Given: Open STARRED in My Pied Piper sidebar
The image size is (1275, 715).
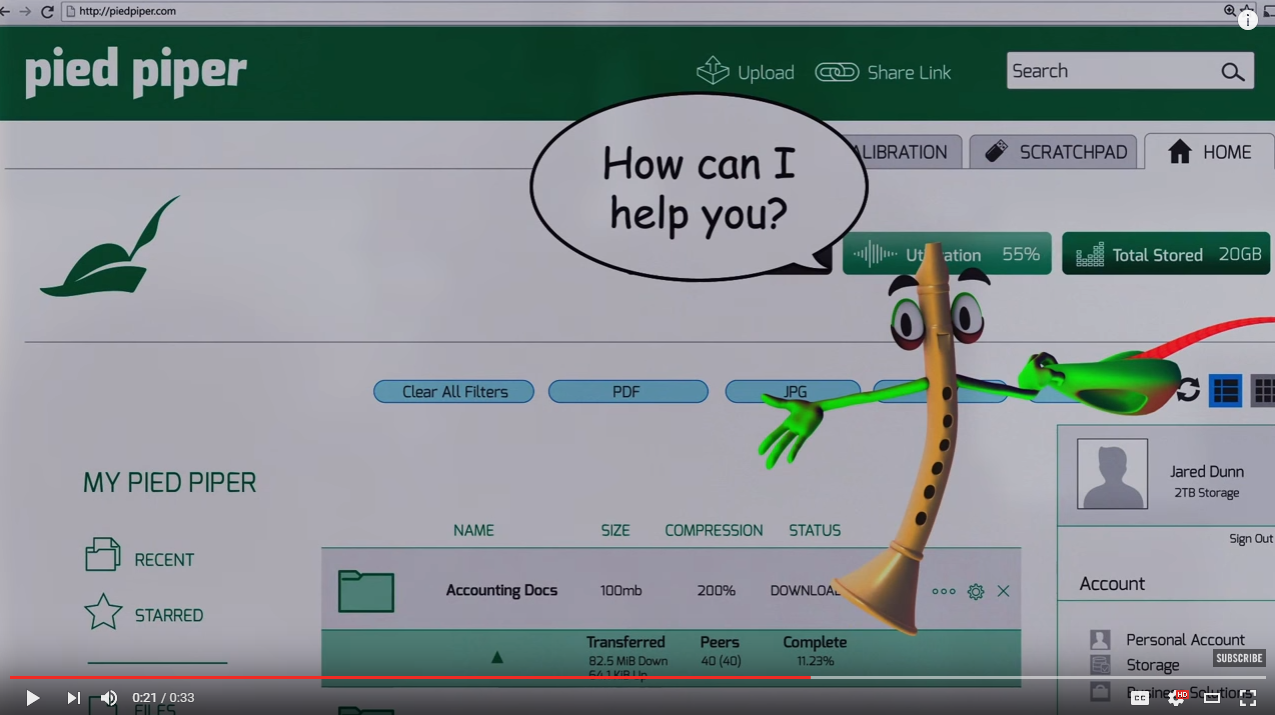Looking at the screenshot, I should pos(168,615).
